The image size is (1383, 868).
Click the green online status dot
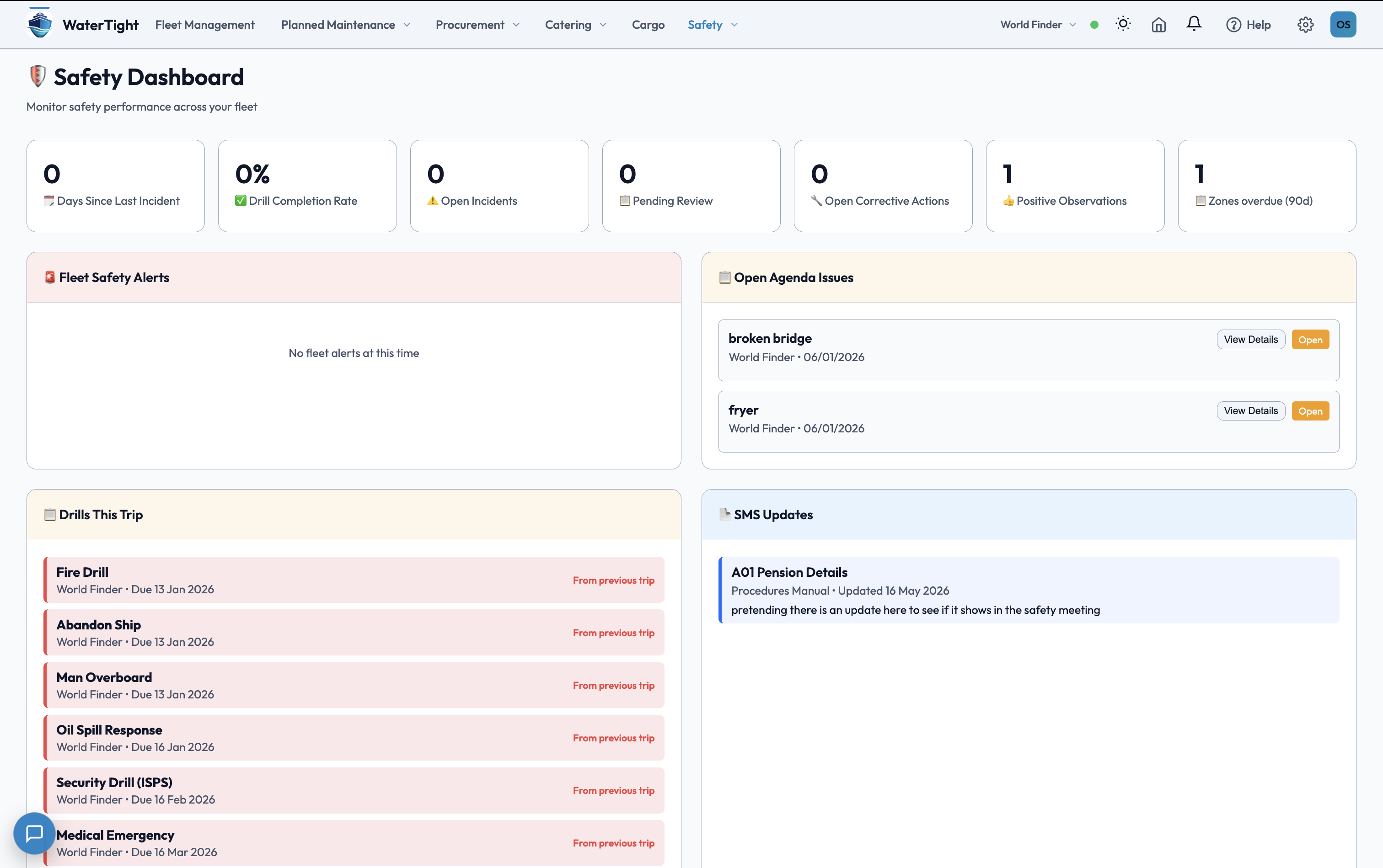1094,25
